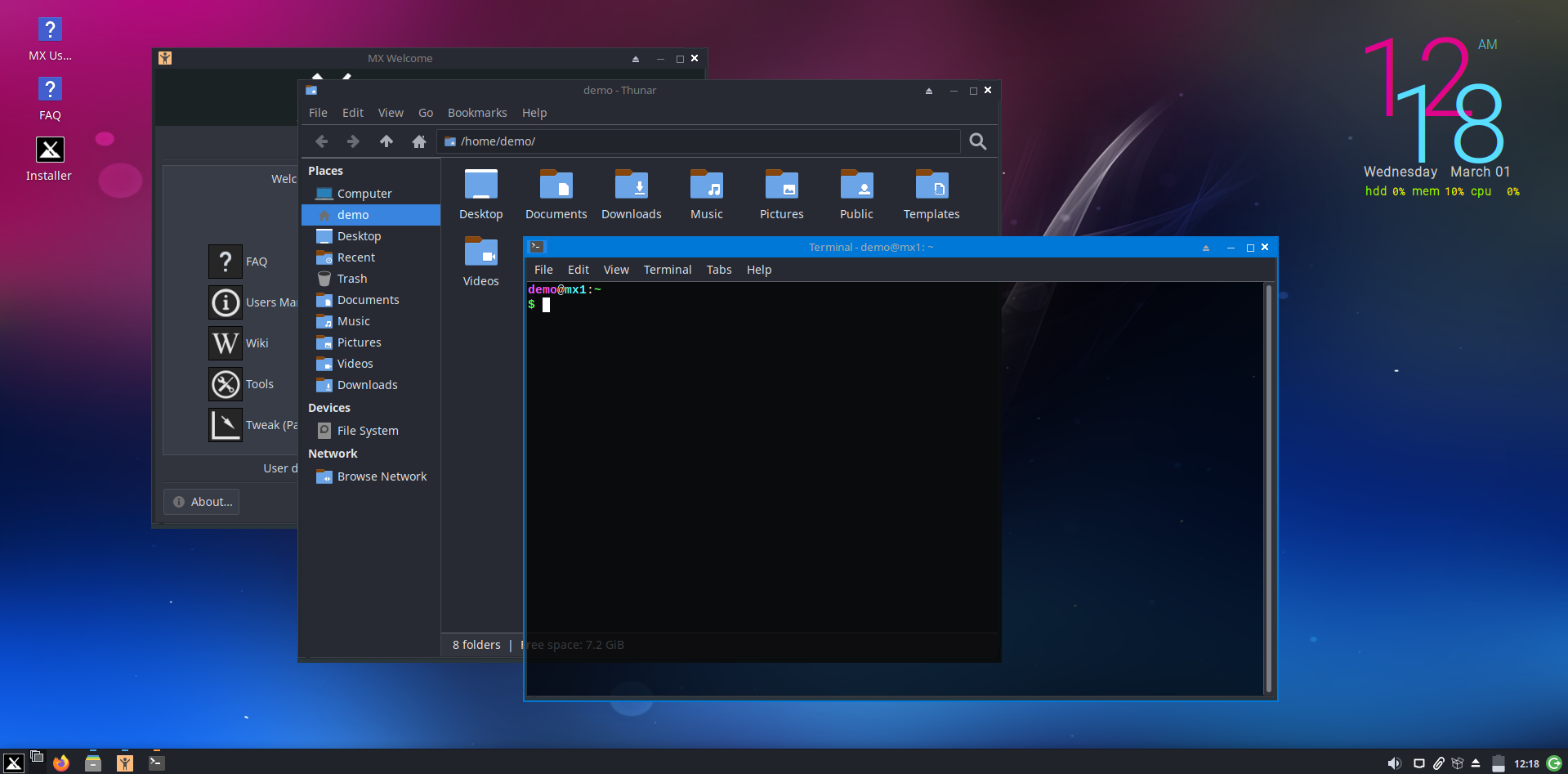Go back in Thunar toolbar

pyautogui.click(x=322, y=141)
